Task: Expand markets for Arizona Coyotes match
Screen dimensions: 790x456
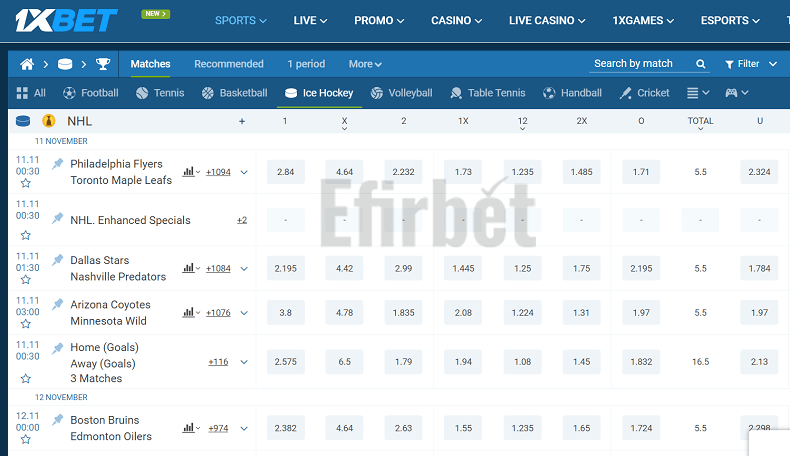Action: [244, 313]
